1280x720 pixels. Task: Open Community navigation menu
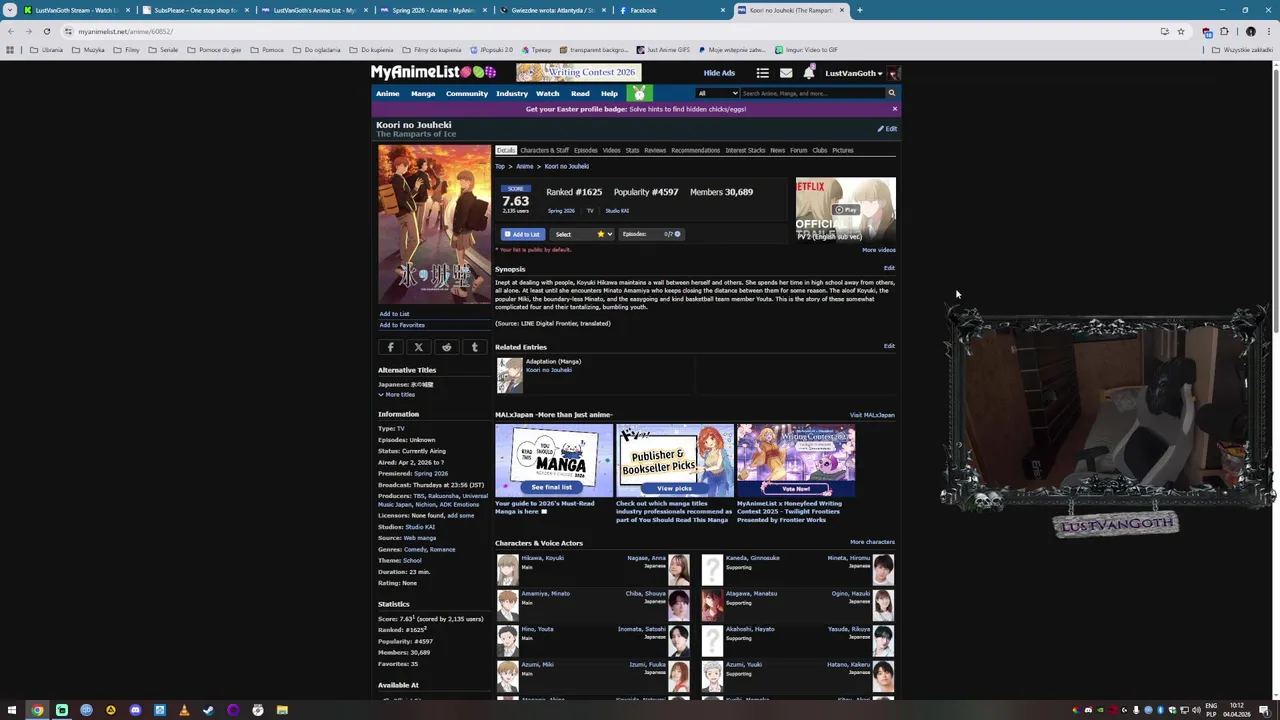point(467,94)
